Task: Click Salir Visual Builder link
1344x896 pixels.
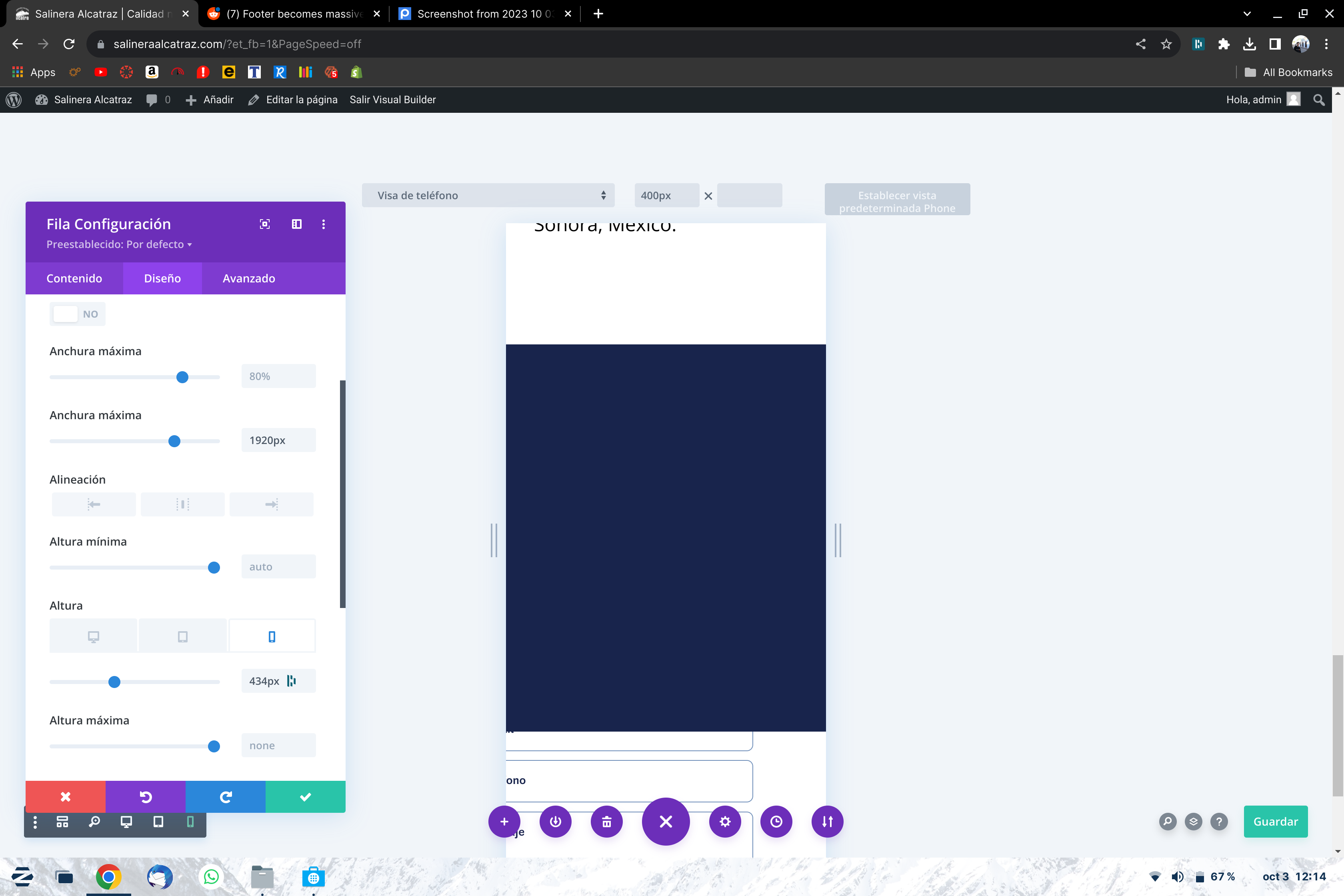Action: tap(392, 100)
